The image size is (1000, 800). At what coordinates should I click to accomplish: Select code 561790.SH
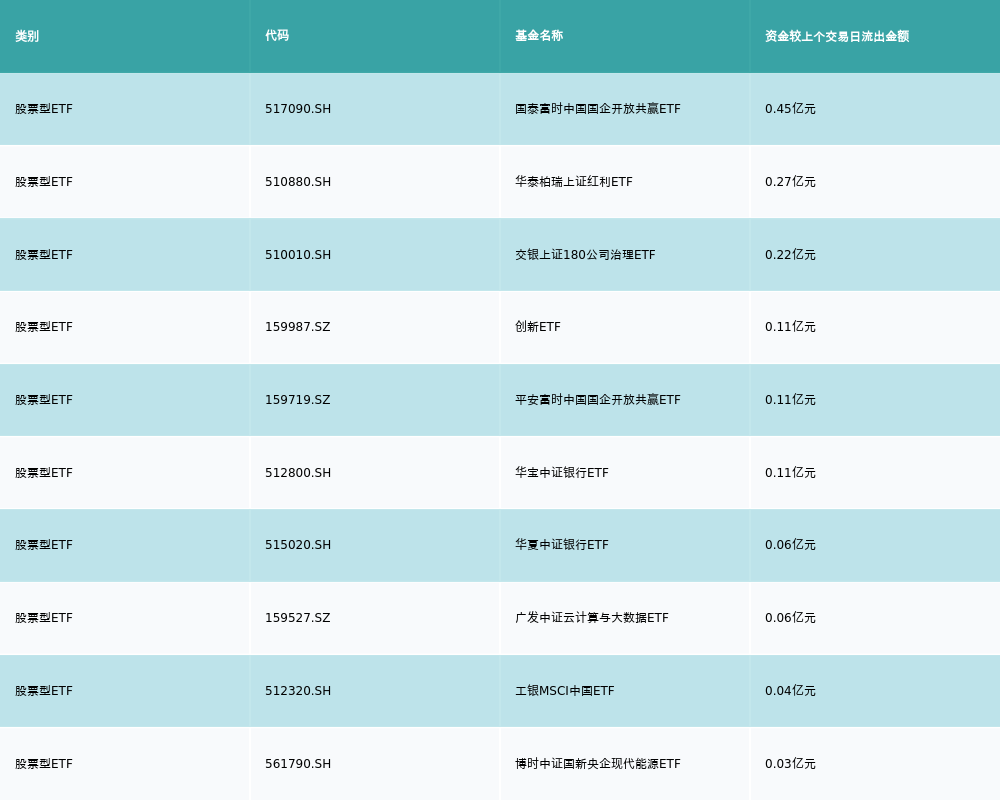(x=298, y=764)
